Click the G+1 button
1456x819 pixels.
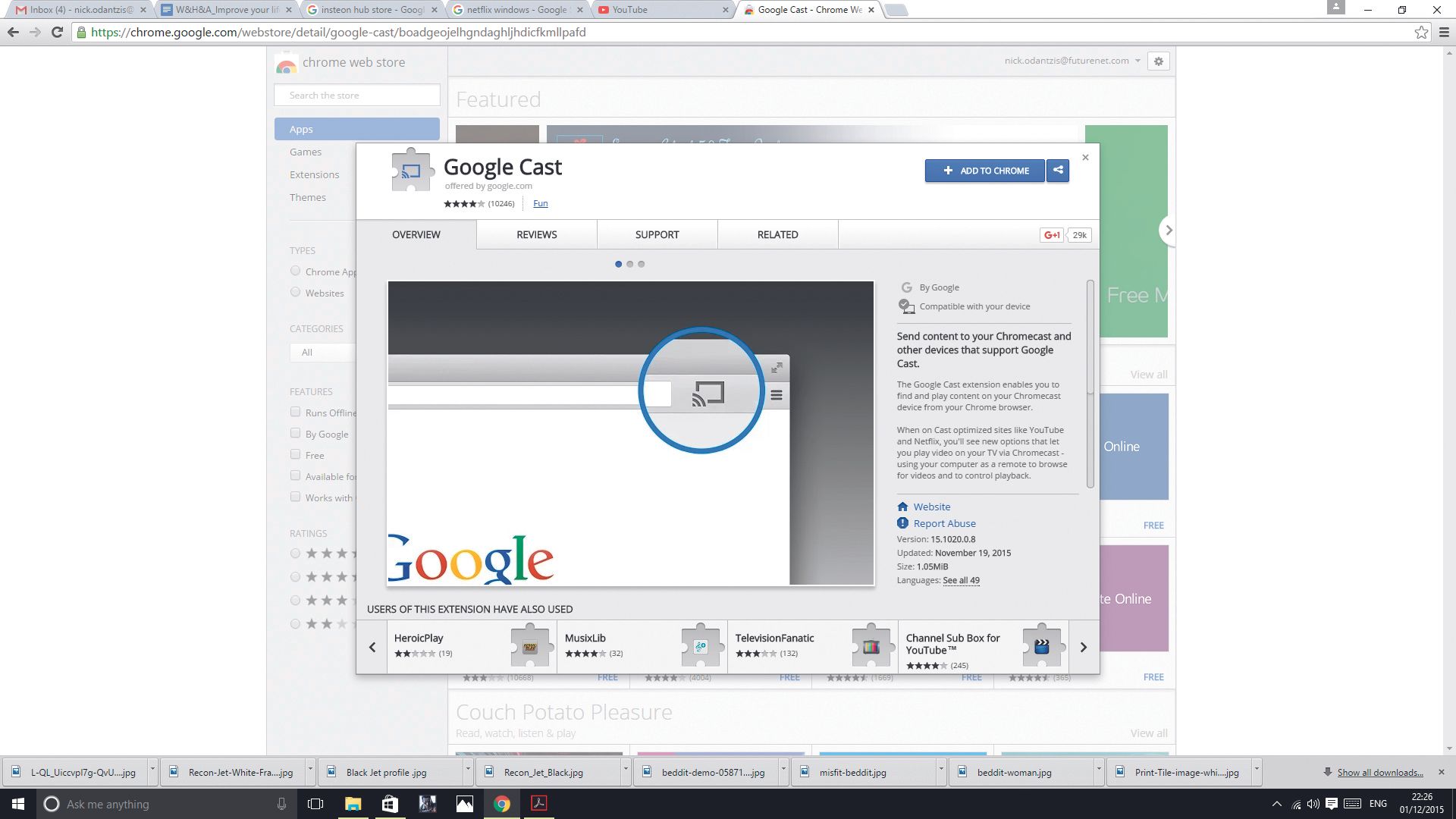coord(1052,235)
